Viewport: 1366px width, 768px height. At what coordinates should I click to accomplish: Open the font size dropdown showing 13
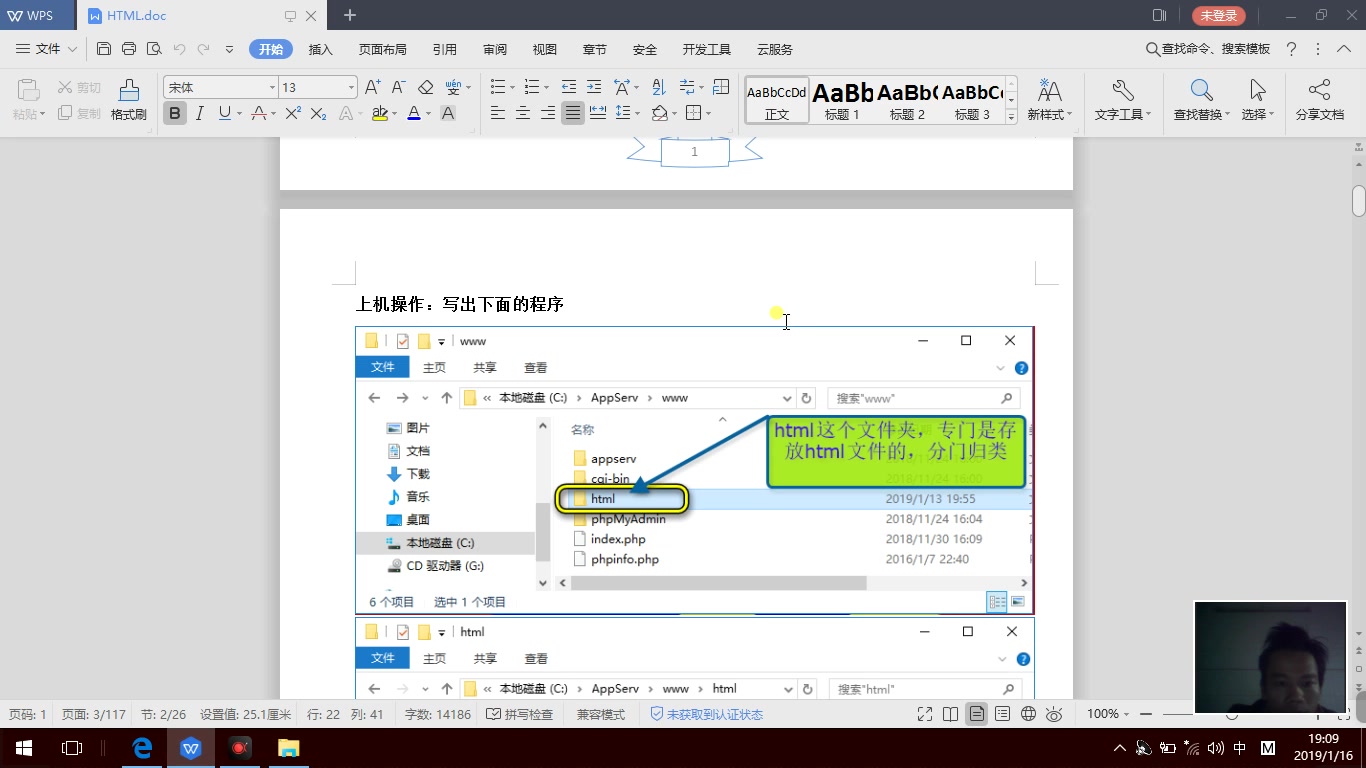click(x=351, y=88)
